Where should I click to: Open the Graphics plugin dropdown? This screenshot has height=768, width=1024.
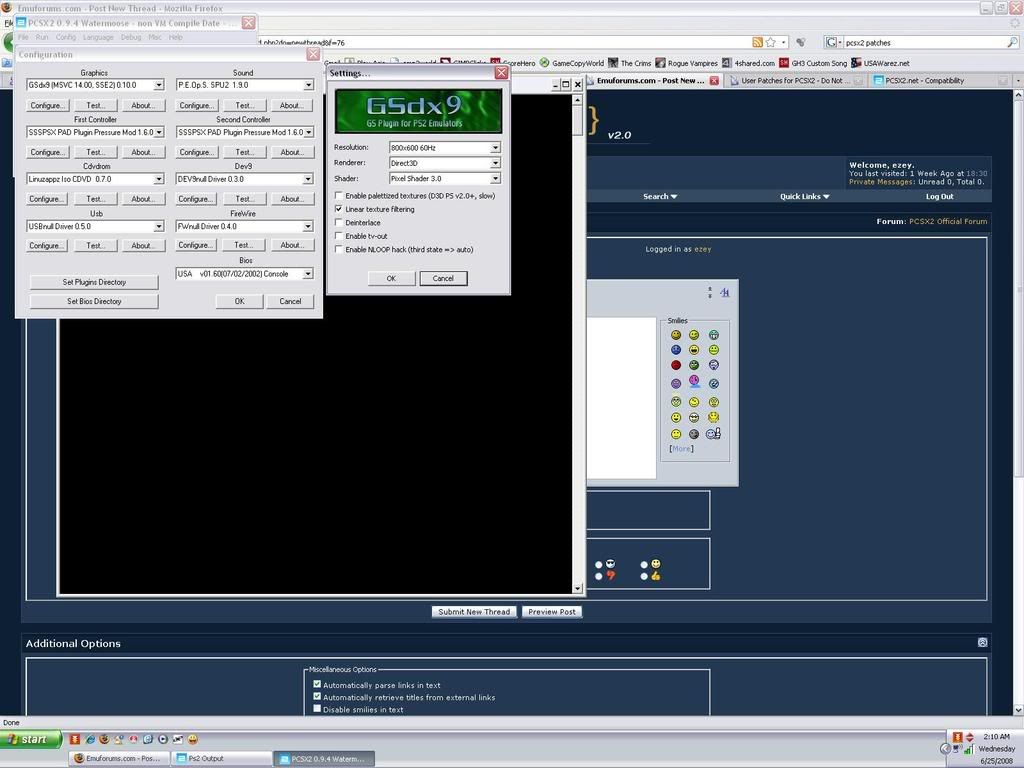click(x=159, y=85)
